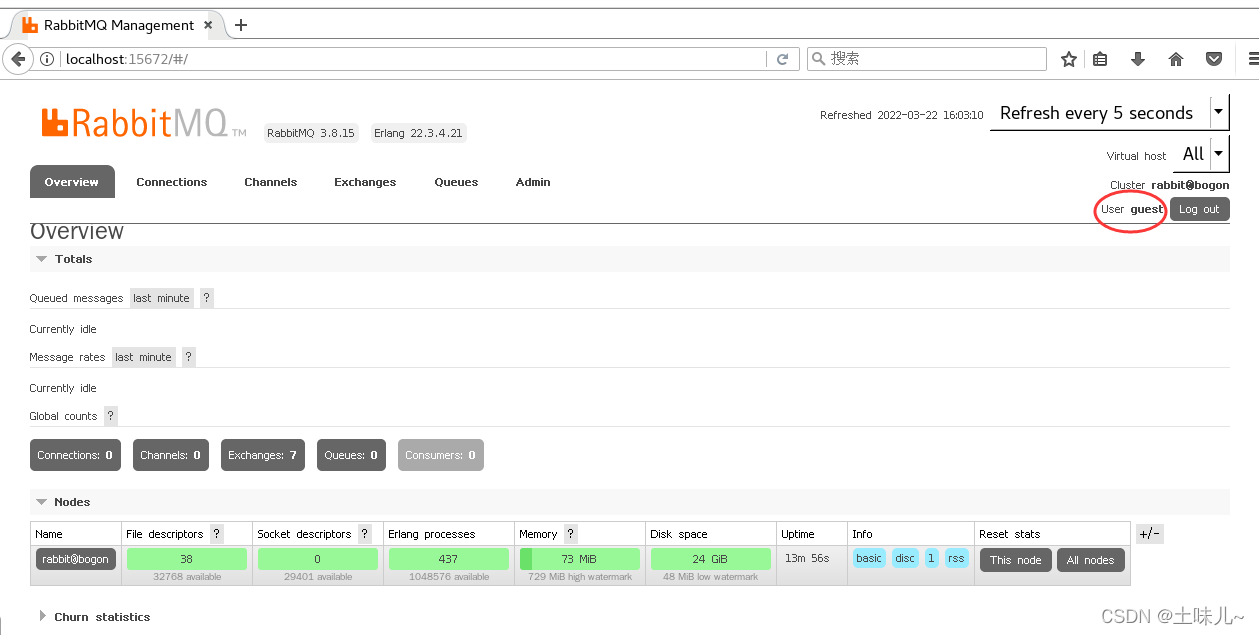
Task: Click the Disk space 24 GiB bar
Action: coord(711,559)
